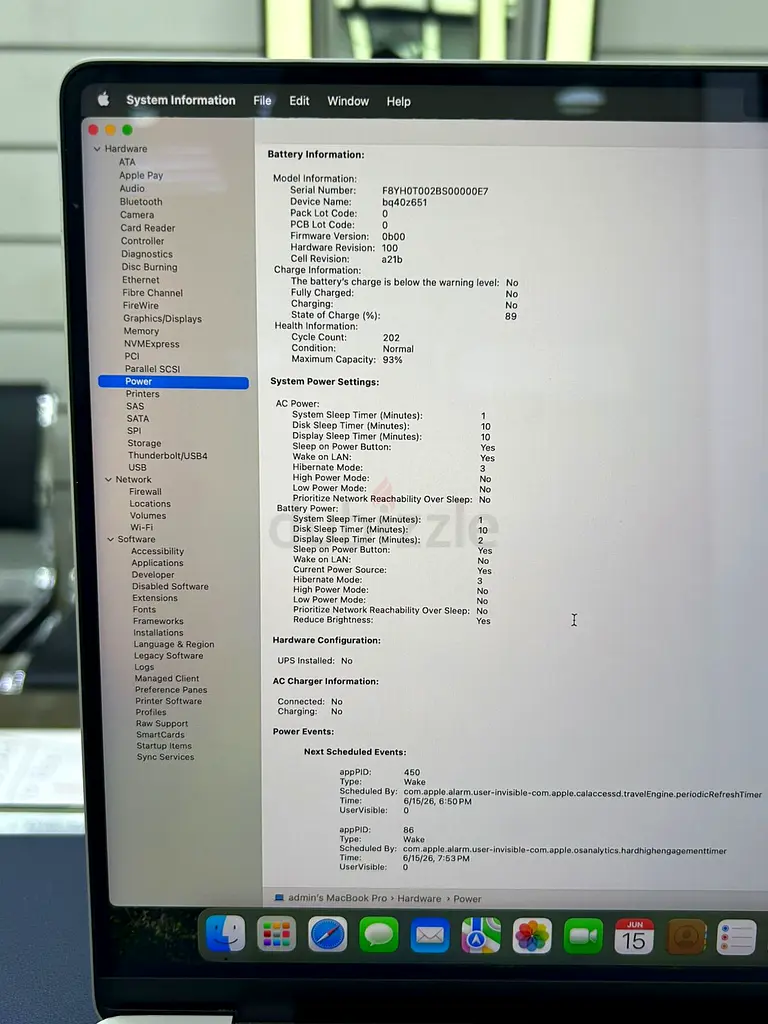Screen dimensions: 768x1024
Task: Select Sync Services in the sidebar
Action: coord(165,758)
